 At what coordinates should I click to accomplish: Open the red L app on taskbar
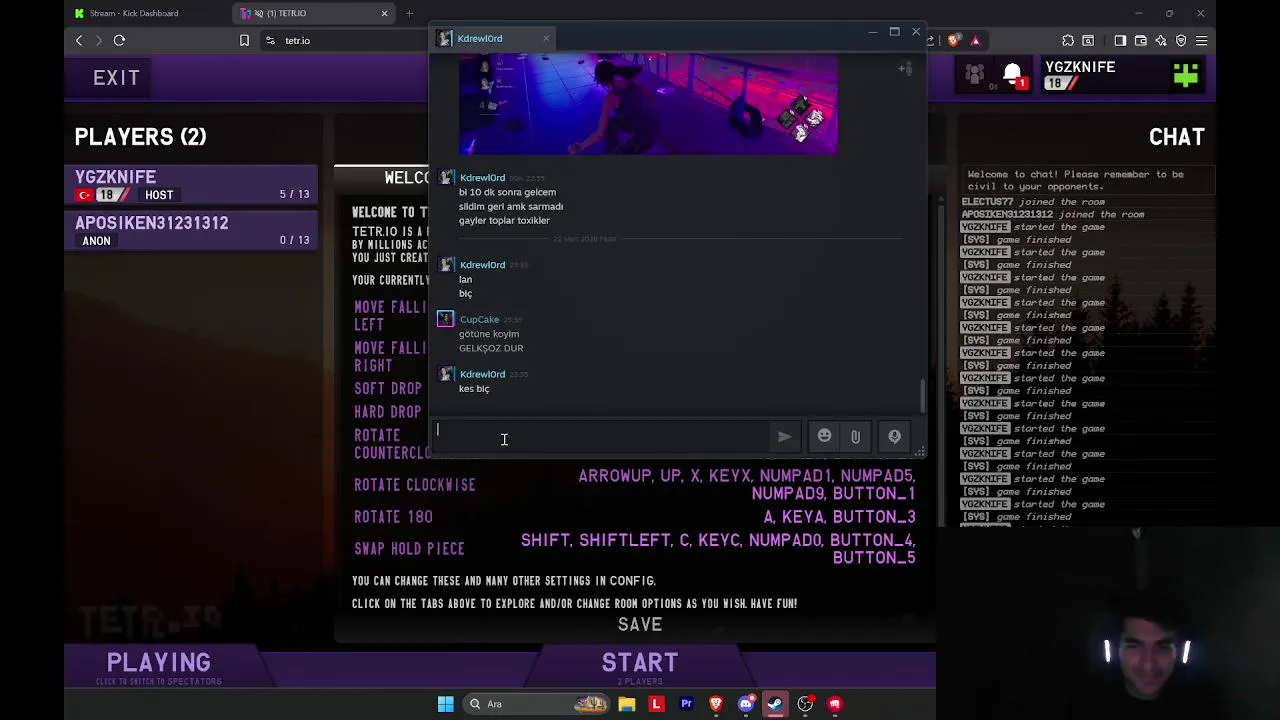click(x=656, y=704)
